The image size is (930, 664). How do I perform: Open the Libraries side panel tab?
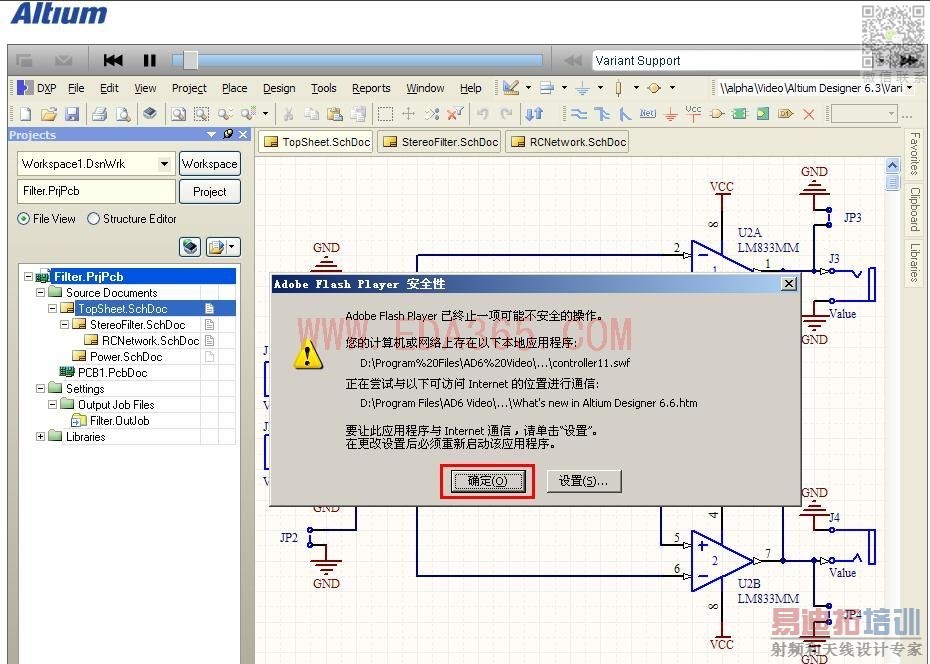tap(915, 261)
